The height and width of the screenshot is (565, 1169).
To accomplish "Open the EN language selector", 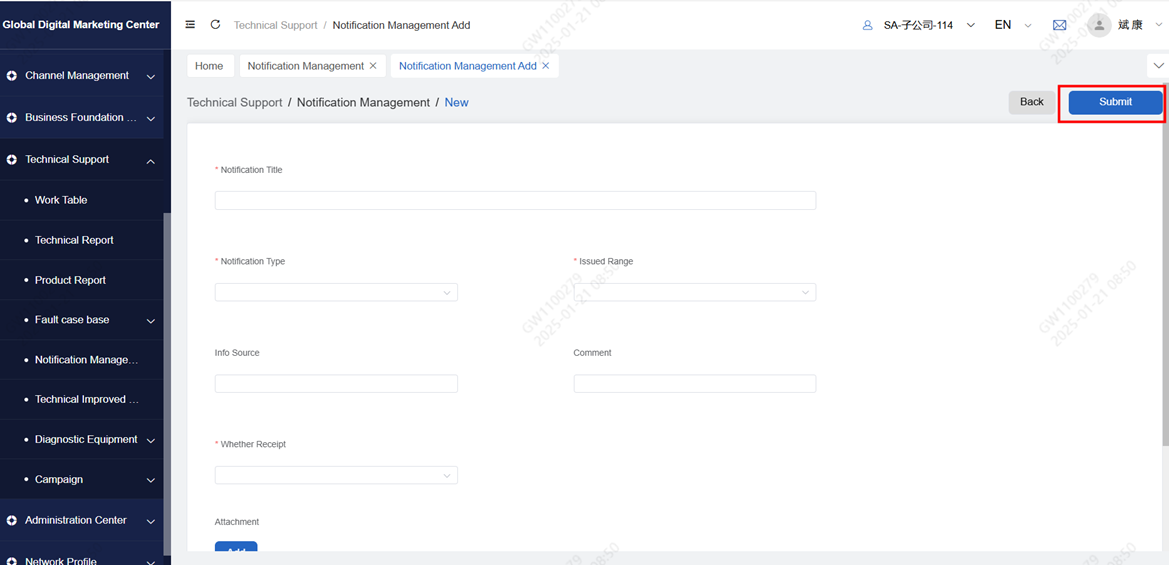I will (1012, 25).
